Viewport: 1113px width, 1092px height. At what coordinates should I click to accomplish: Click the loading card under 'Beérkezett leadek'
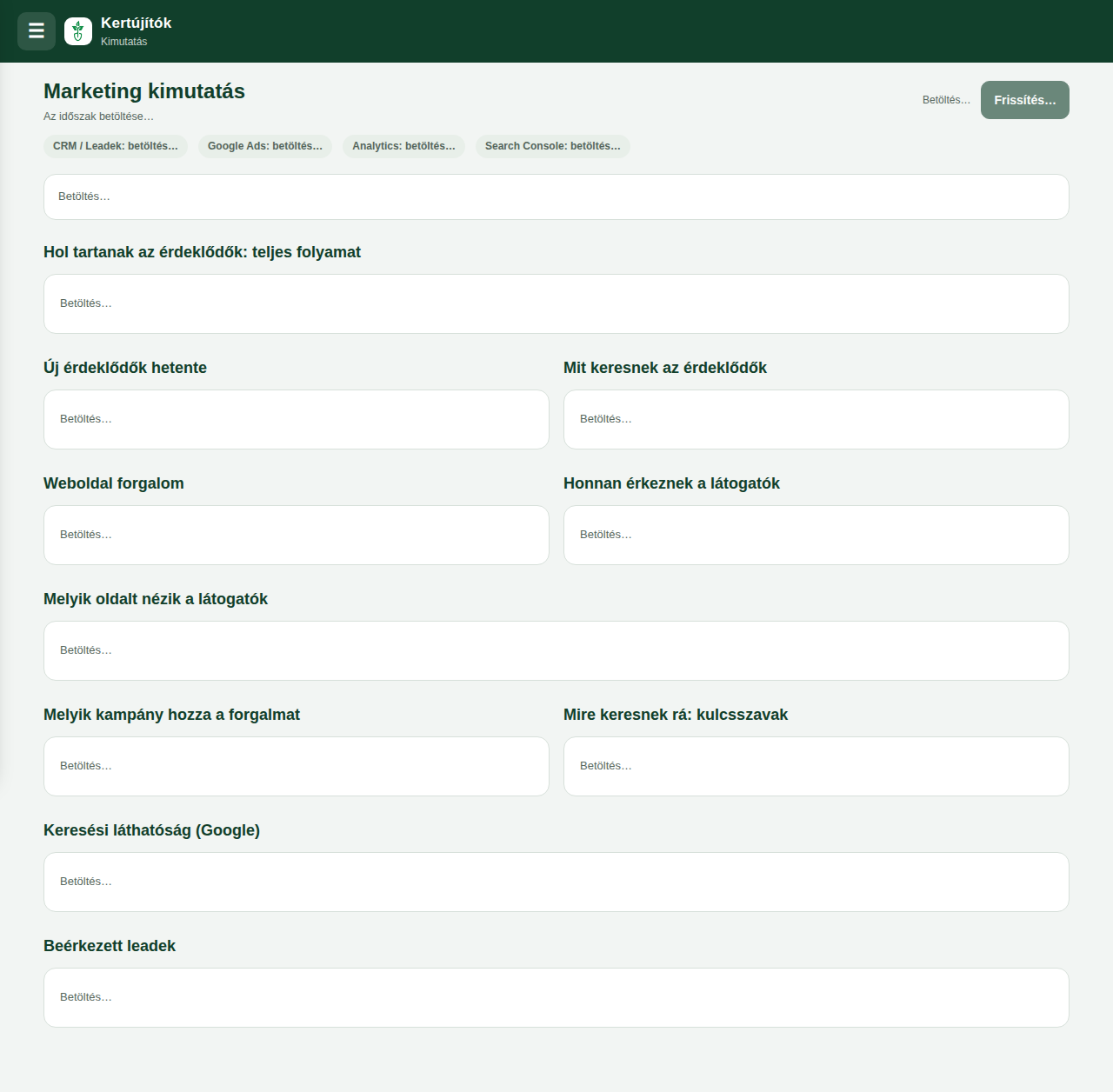556,998
